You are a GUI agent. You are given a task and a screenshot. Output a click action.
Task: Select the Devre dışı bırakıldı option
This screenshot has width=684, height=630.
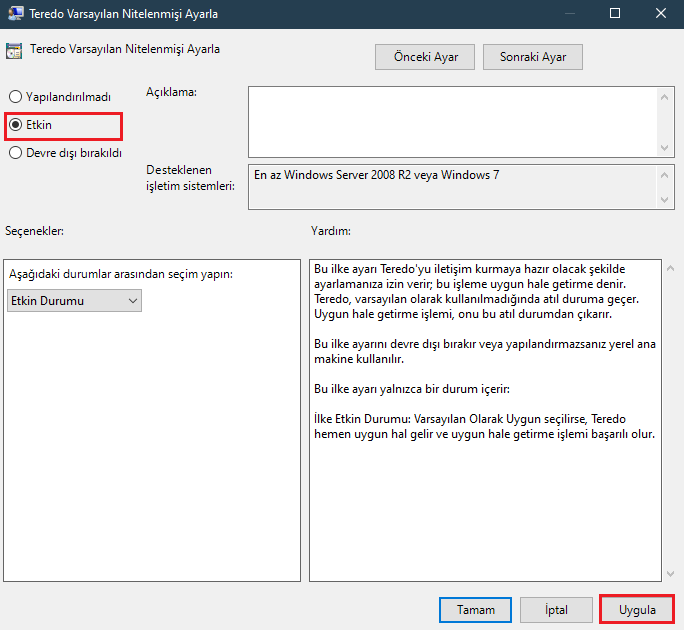tap(65, 153)
